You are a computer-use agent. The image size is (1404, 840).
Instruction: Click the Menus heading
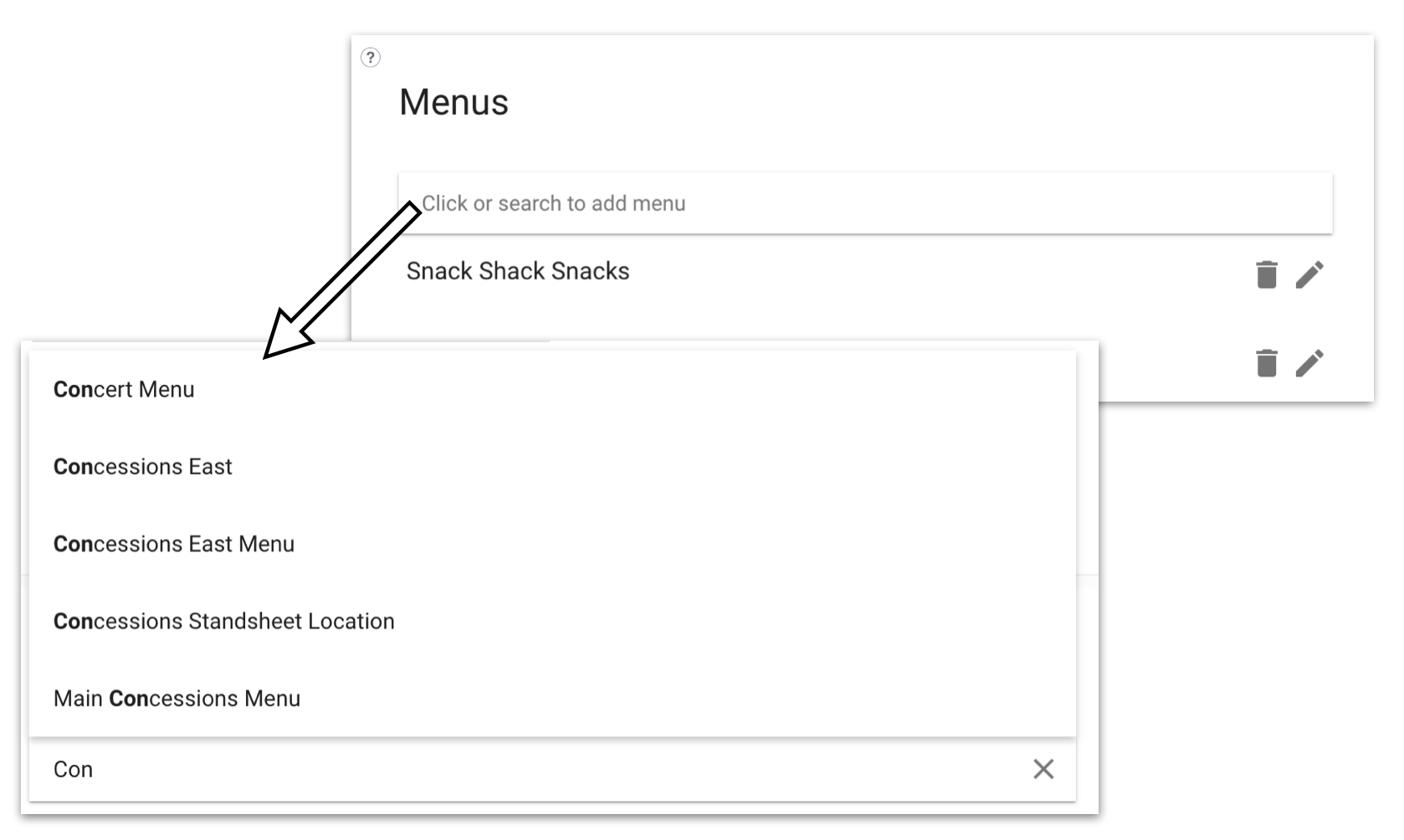point(453,102)
